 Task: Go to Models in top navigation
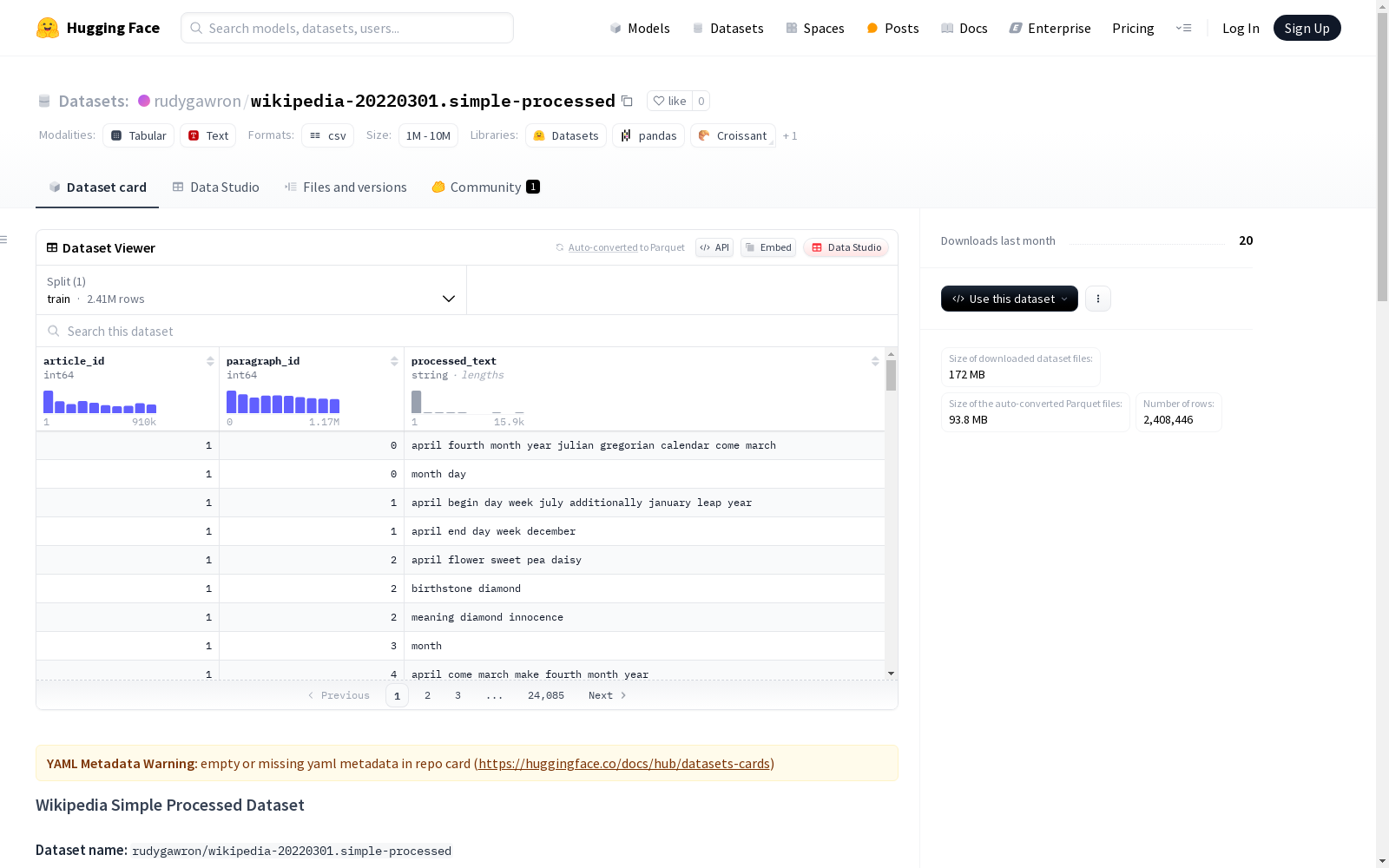(x=640, y=28)
